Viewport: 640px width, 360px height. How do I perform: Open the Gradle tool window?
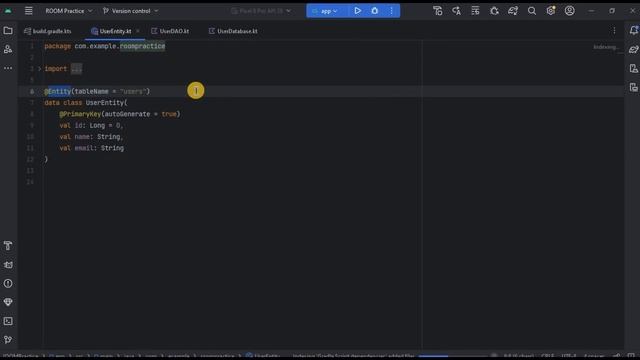633,49
